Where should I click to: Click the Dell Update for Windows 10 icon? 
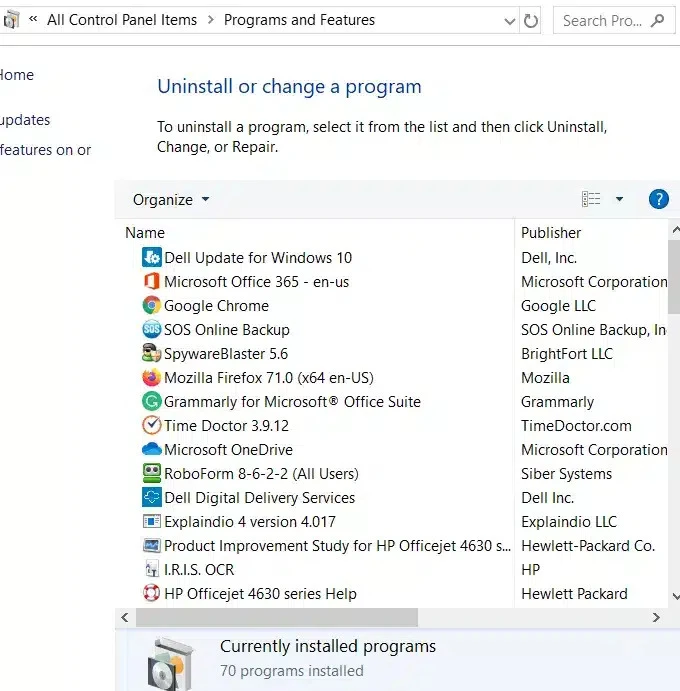coord(152,257)
